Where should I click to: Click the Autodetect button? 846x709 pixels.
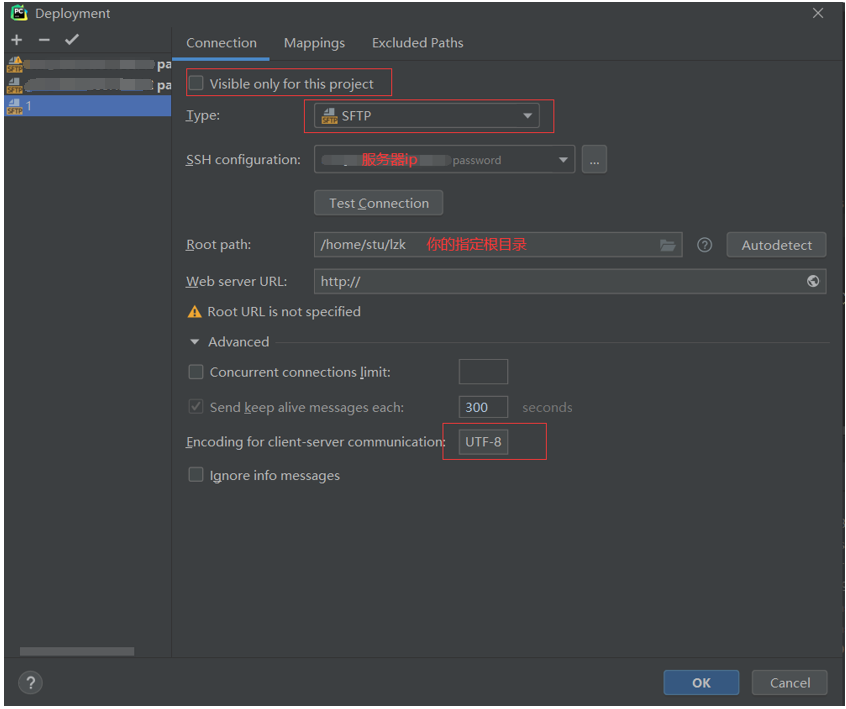[x=776, y=244]
